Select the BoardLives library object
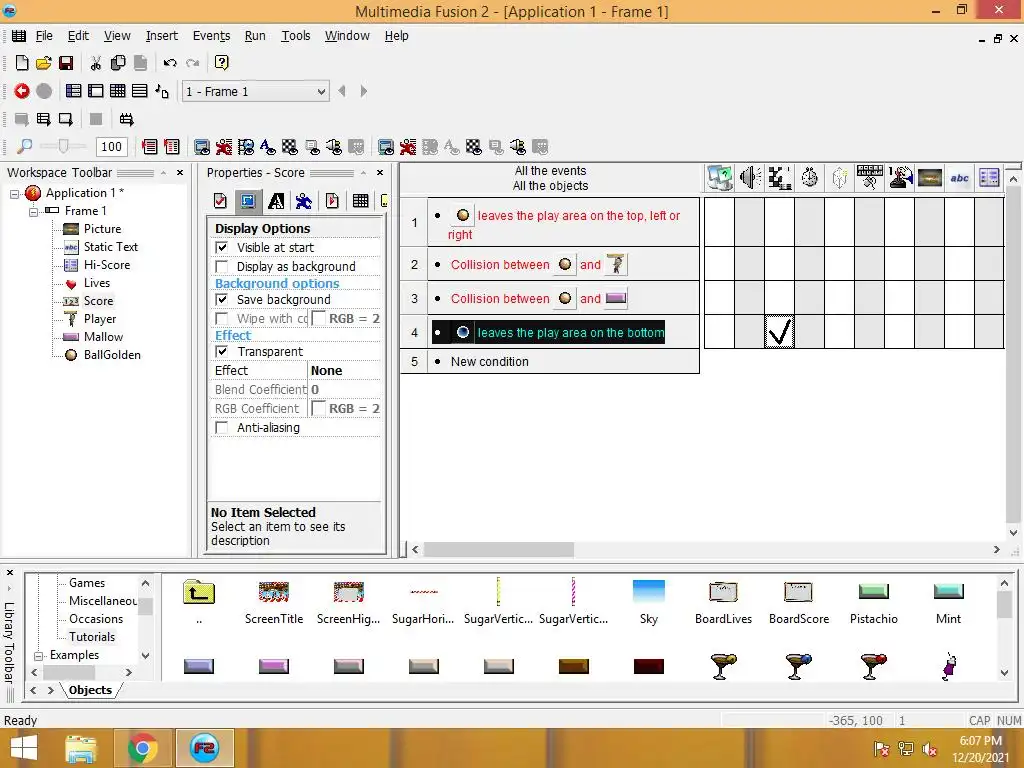 723,602
